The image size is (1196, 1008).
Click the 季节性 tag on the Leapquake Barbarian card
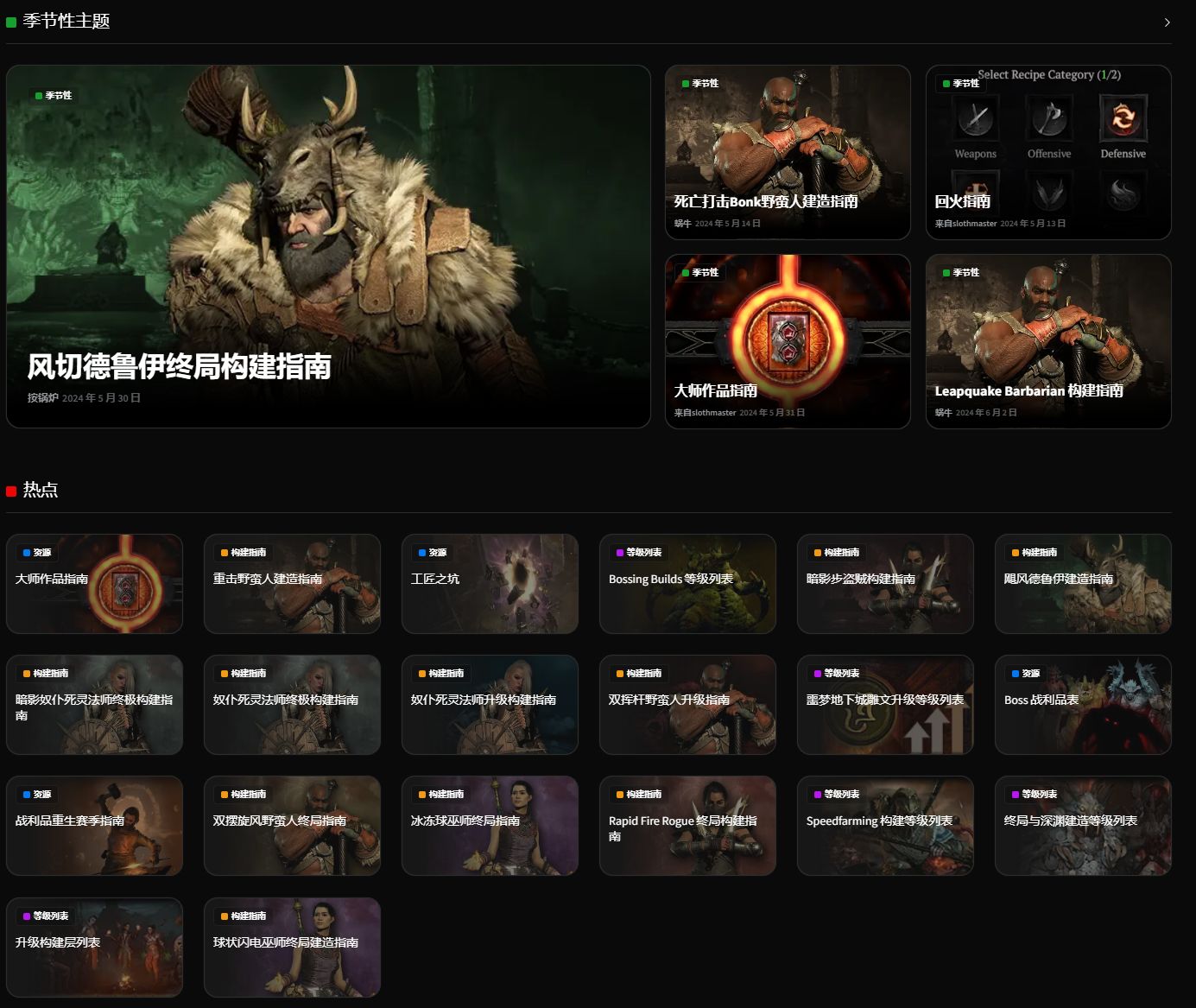[961, 273]
